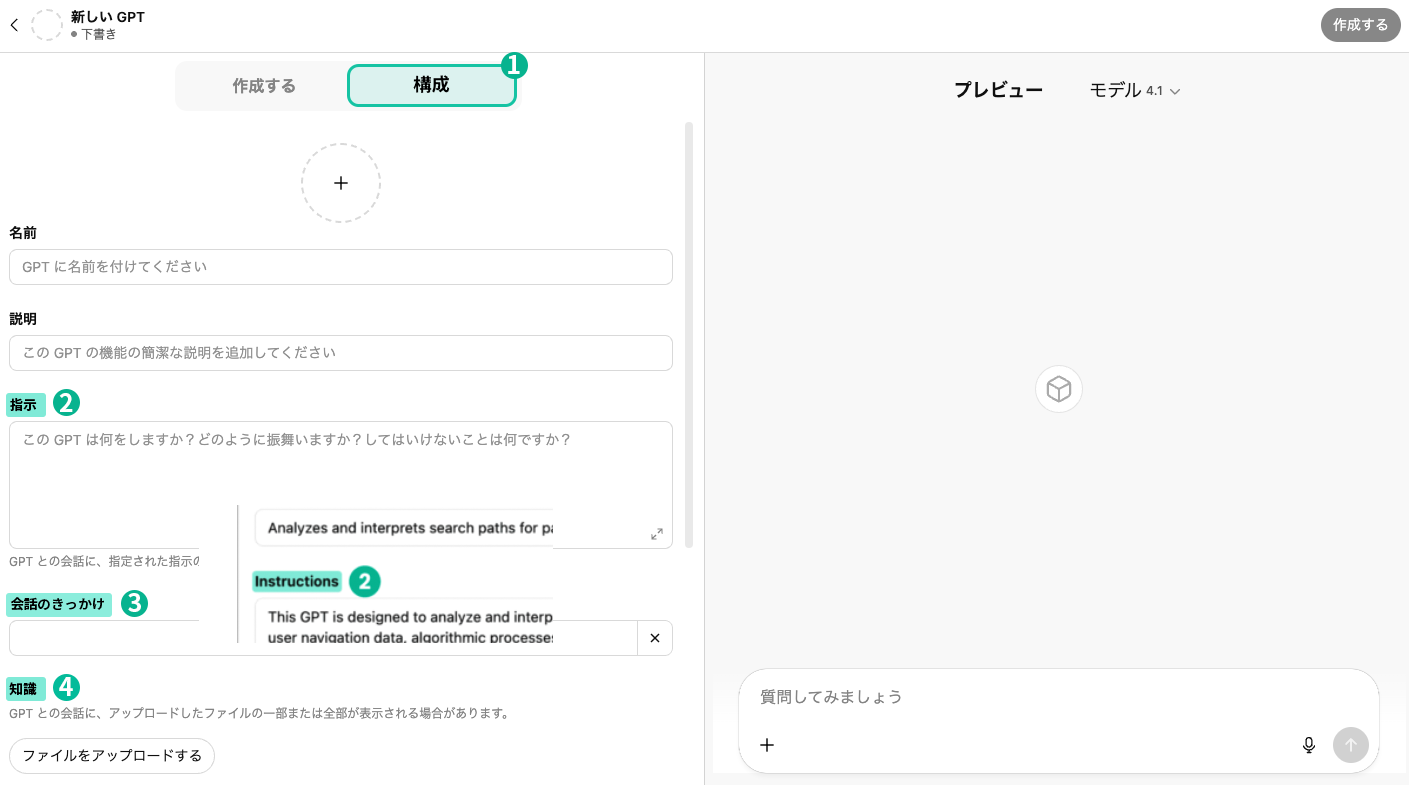This screenshot has height=785, width=1409.
Task: Open the モデル 4.1 dropdown
Action: pyautogui.click(x=1134, y=90)
